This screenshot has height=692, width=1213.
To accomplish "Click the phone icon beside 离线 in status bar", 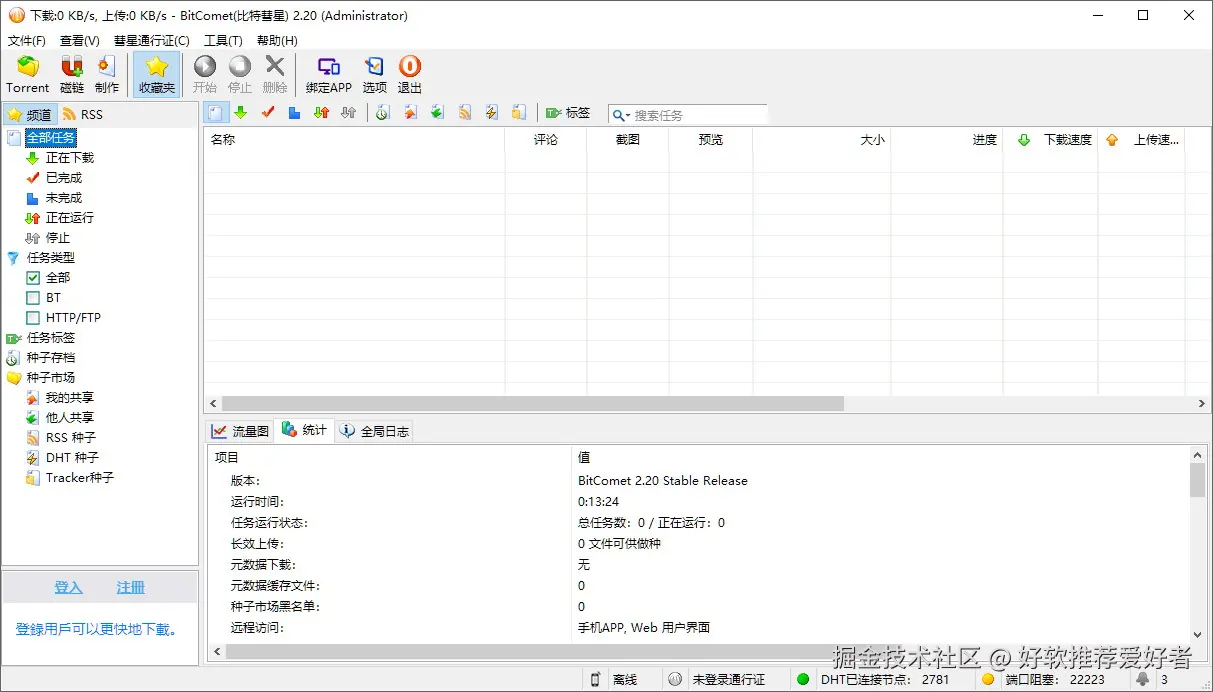I will 595,680.
